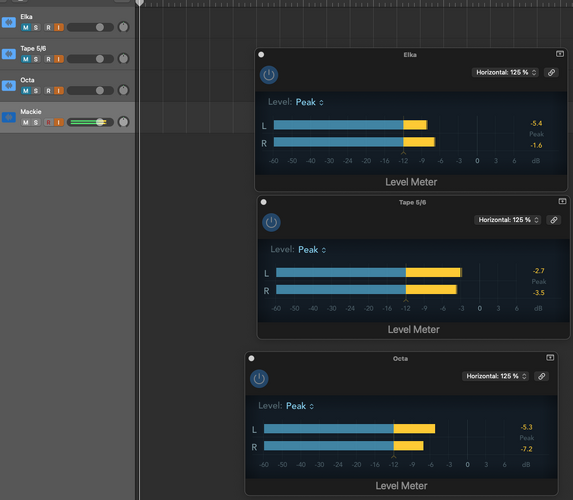The width and height of the screenshot is (573, 500).
Task: Toggle input monitoring on Mackie track
Action: coord(58,122)
